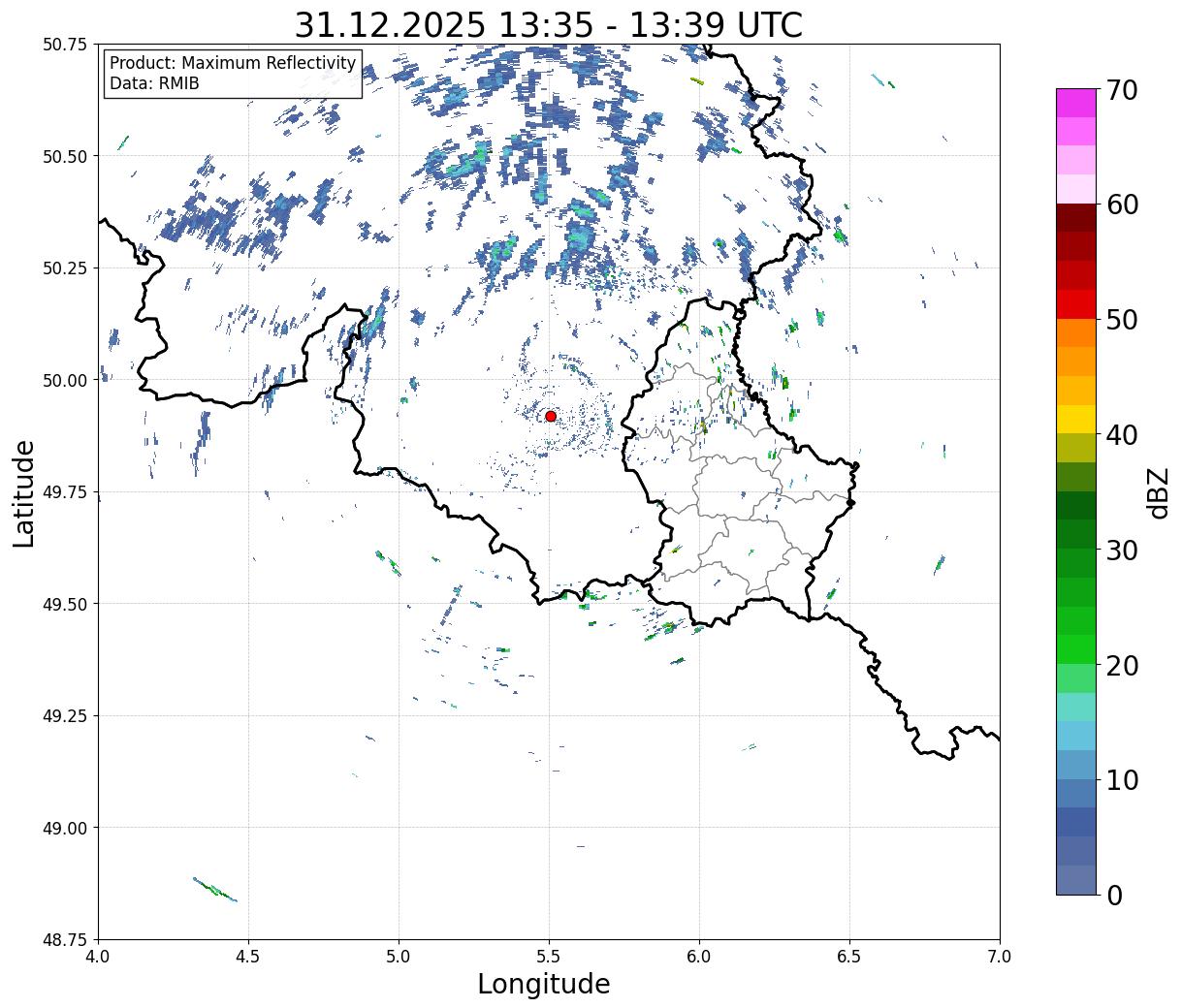The image size is (1182, 1008).
Task: Click the title '31.12.2025 13:35 - 13:39 UTC'
Action: [x=549, y=25]
